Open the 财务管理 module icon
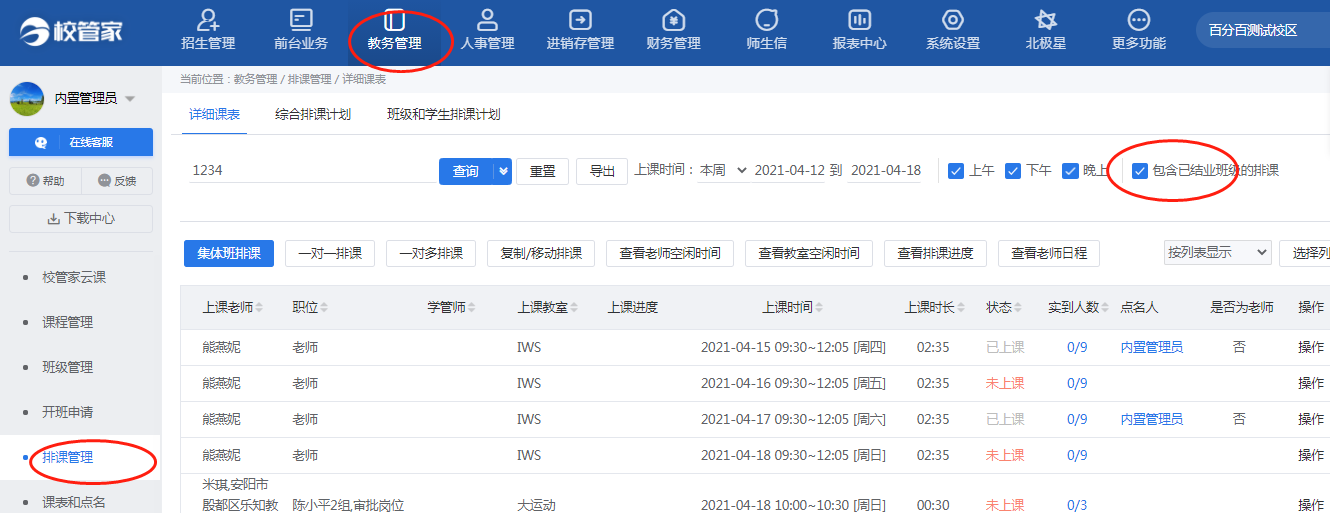The height and width of the screenshot is (513, 1330). [673, 19]
